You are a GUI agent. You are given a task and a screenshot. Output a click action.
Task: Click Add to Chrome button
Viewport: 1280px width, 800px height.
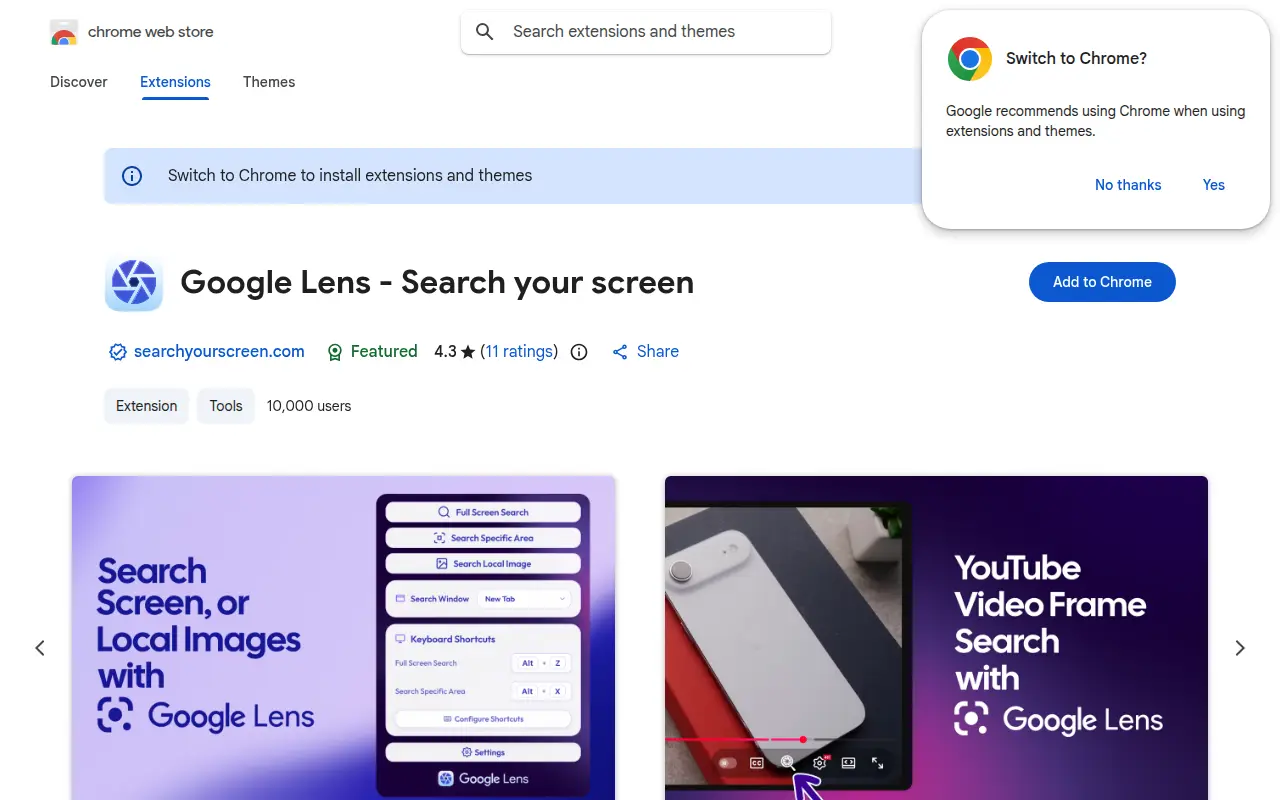(1102, 282)
